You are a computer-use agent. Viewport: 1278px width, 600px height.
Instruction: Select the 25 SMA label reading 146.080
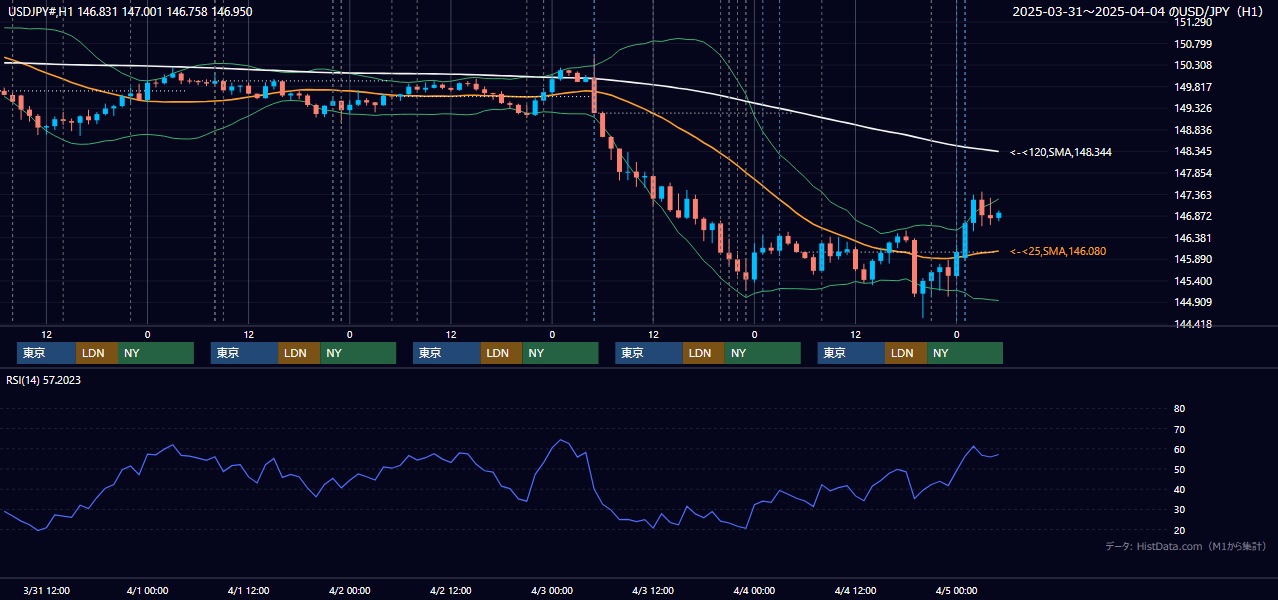point(1058,251)
